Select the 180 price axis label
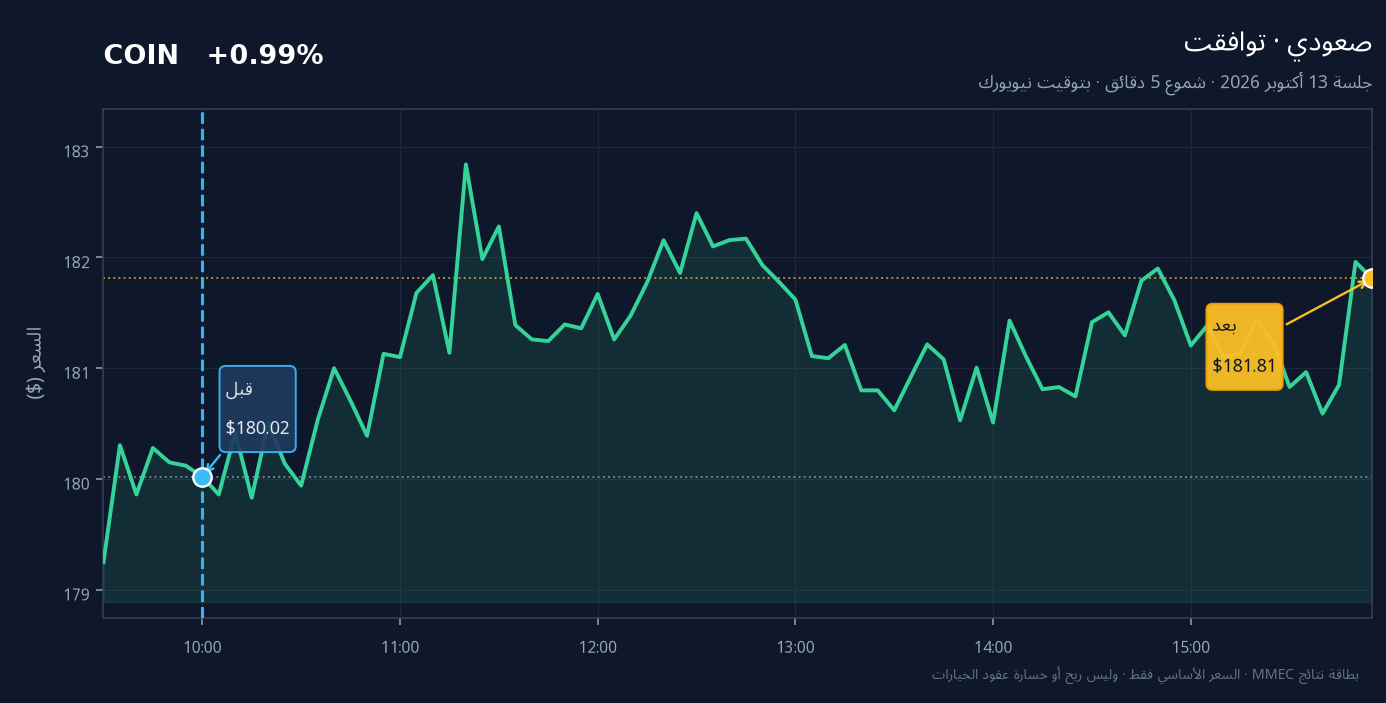This screenshot has height=703, width=1386. click(x=77, y=482)
